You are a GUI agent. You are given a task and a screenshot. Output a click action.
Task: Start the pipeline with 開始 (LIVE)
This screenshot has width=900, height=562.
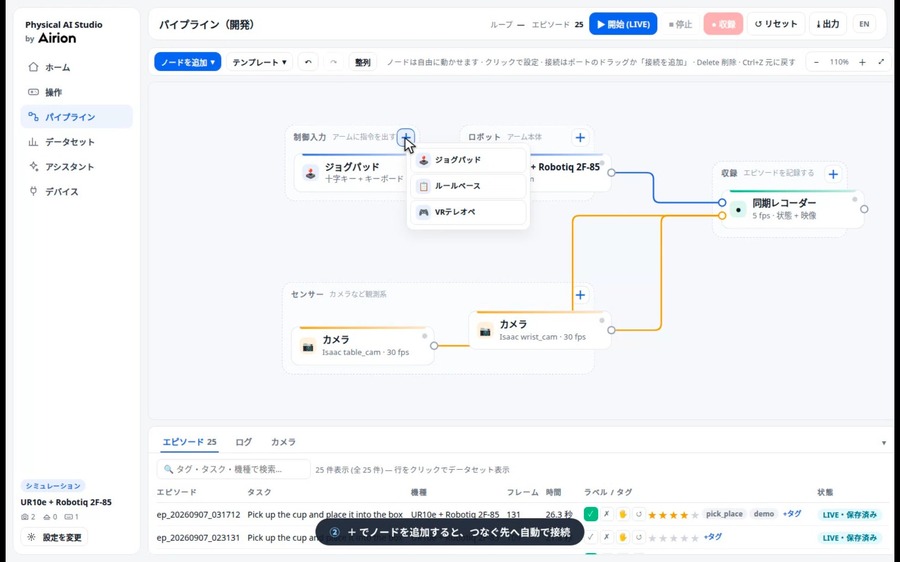click(623, 24)
